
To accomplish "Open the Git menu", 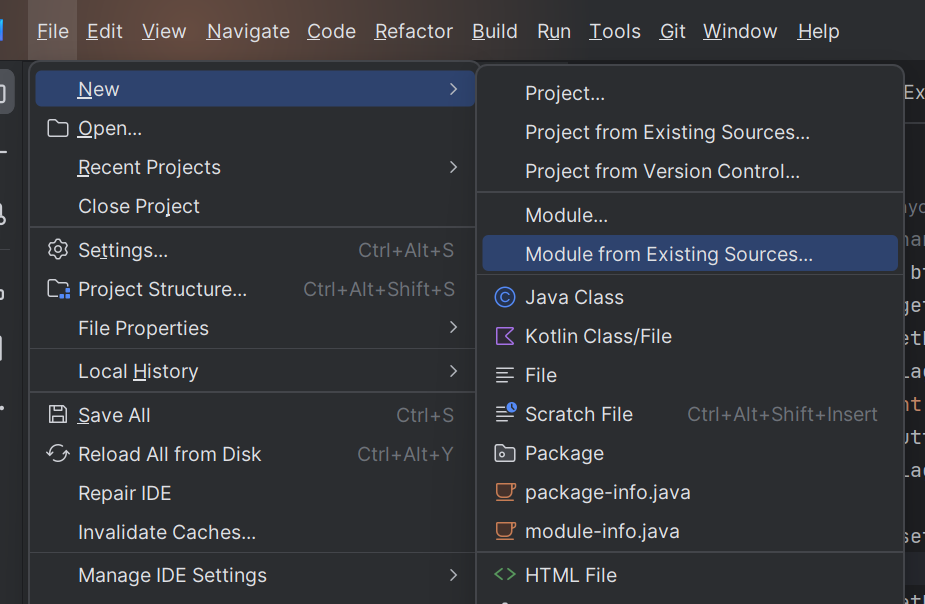I will point(672,32).
